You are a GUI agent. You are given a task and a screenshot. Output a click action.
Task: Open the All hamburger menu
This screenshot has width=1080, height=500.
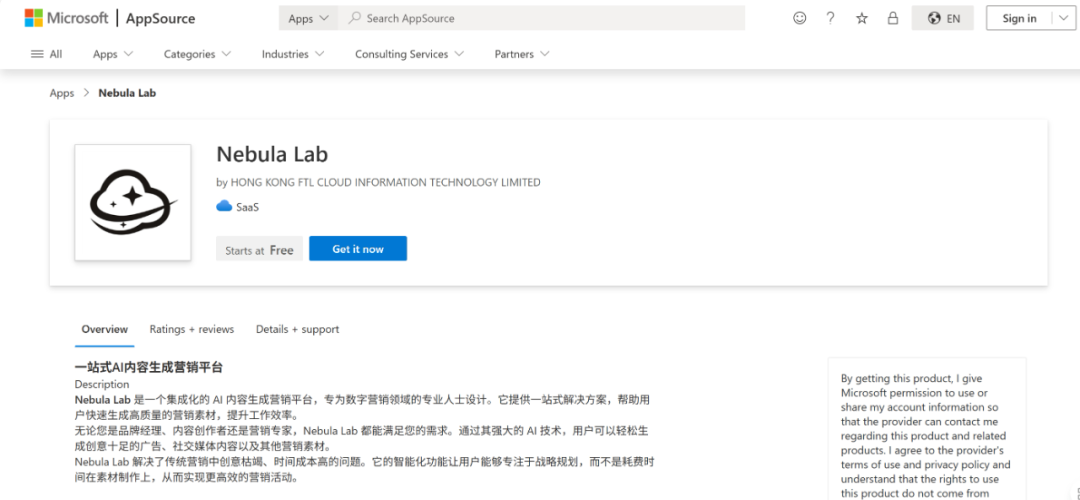click(x=46, y=54)
